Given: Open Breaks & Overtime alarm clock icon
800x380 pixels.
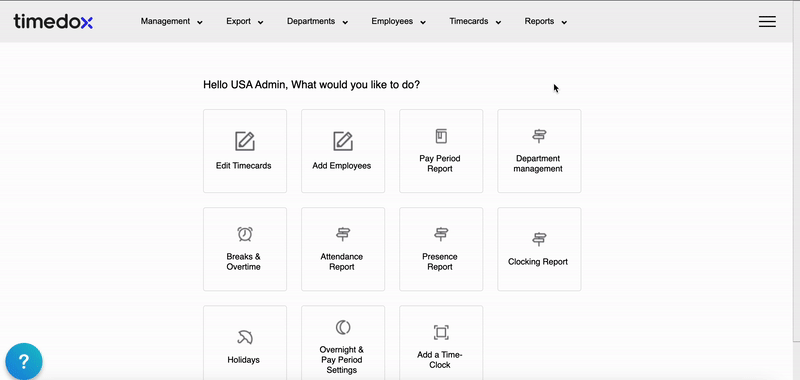Looking at the screenshot, I should click(245, 234).
